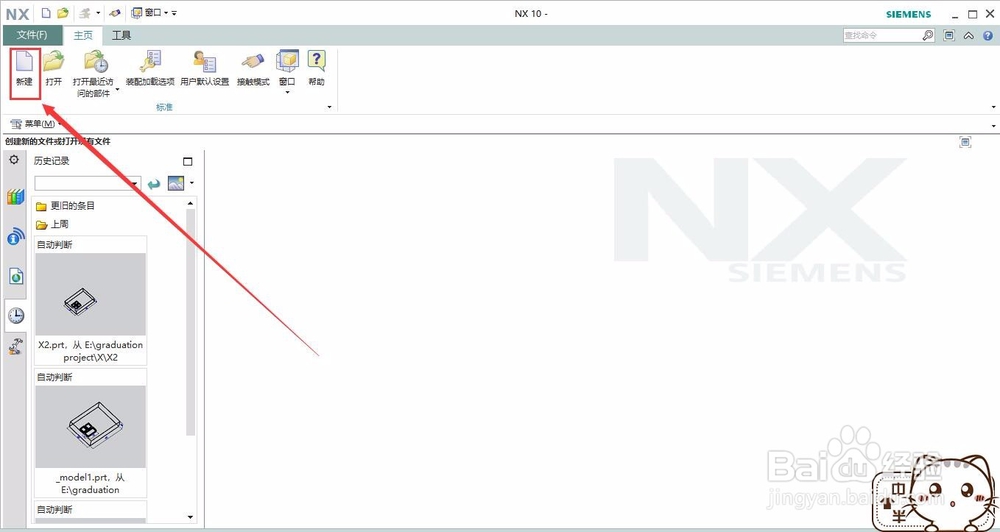The height and width of the screenshot is (532, 1000).
Task: Click the history list vertical scrollbar thumb
Action: (190, 322)
